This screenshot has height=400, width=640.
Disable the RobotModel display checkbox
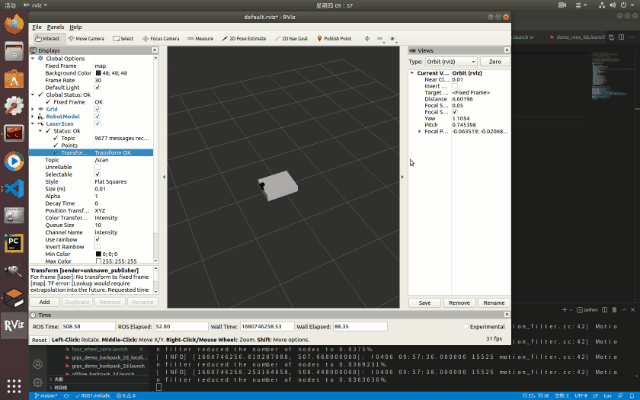click(97, 116)
